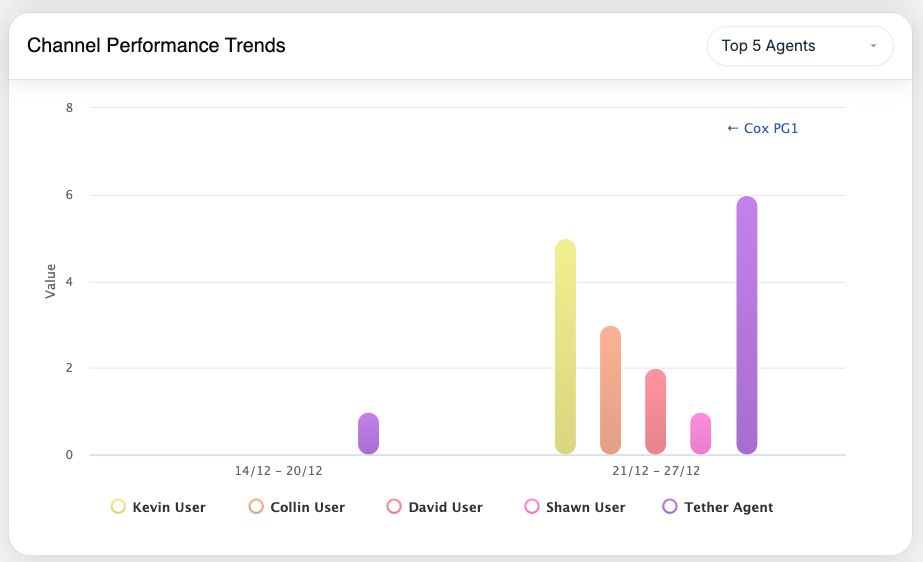The image size is (923, 562).
Task: Hide Tether Agent series via legend label
Action: tap(728, 507)
